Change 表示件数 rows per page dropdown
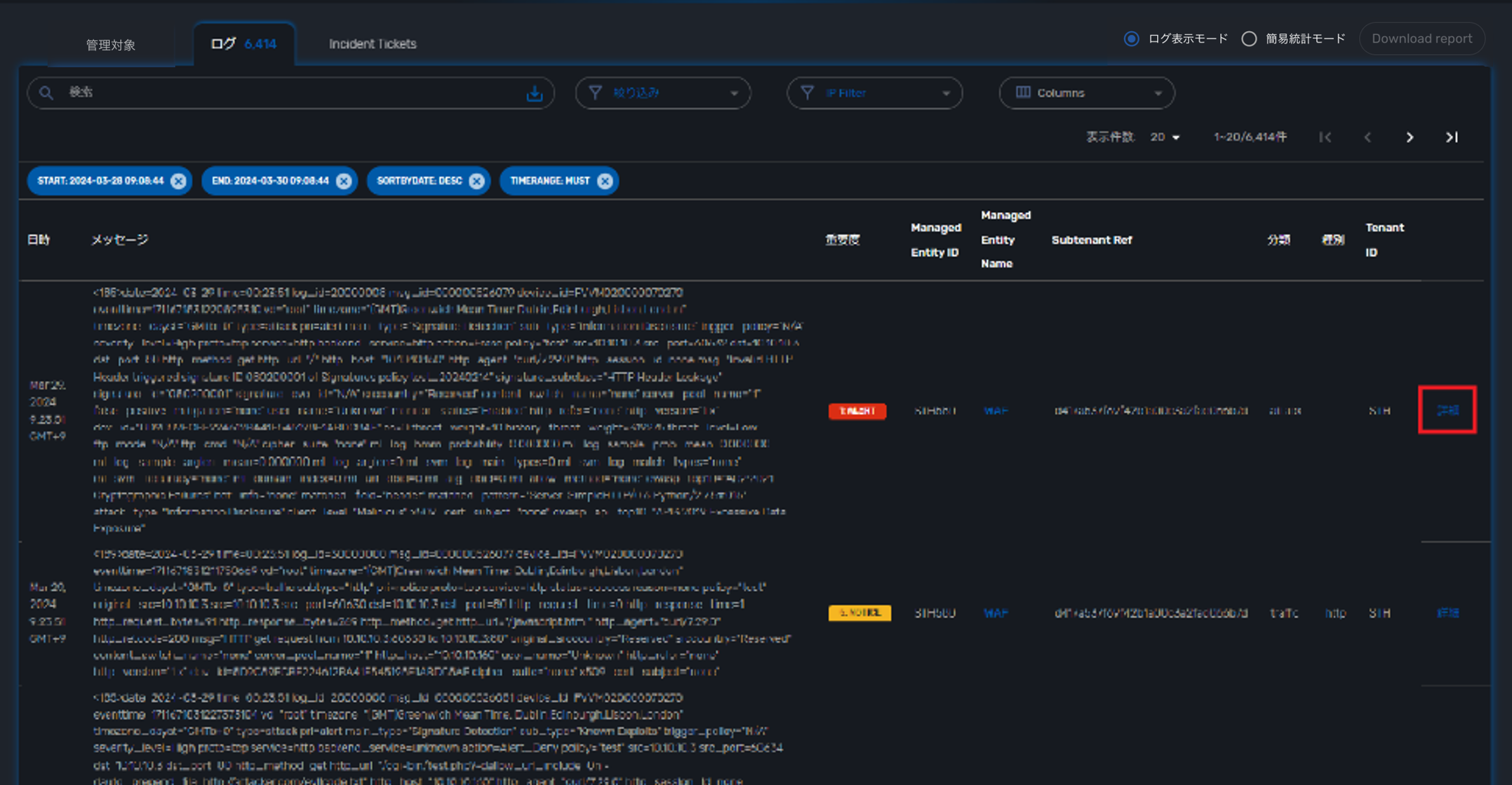The image size is (1512, 785). click(x=1165, y=137)
